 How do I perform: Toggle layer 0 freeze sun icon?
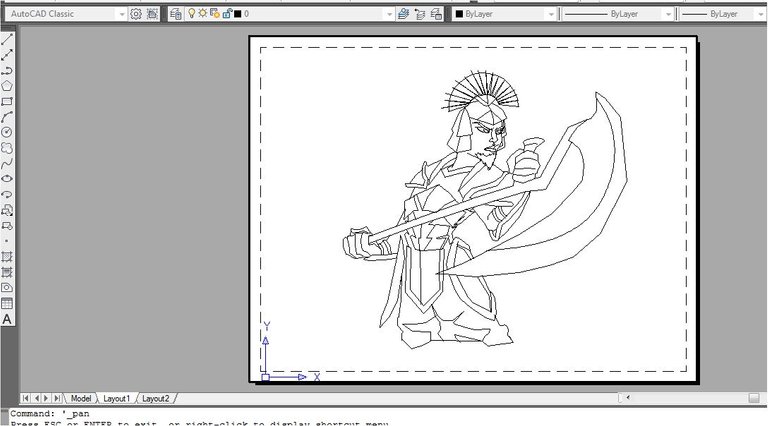(203, 14)
